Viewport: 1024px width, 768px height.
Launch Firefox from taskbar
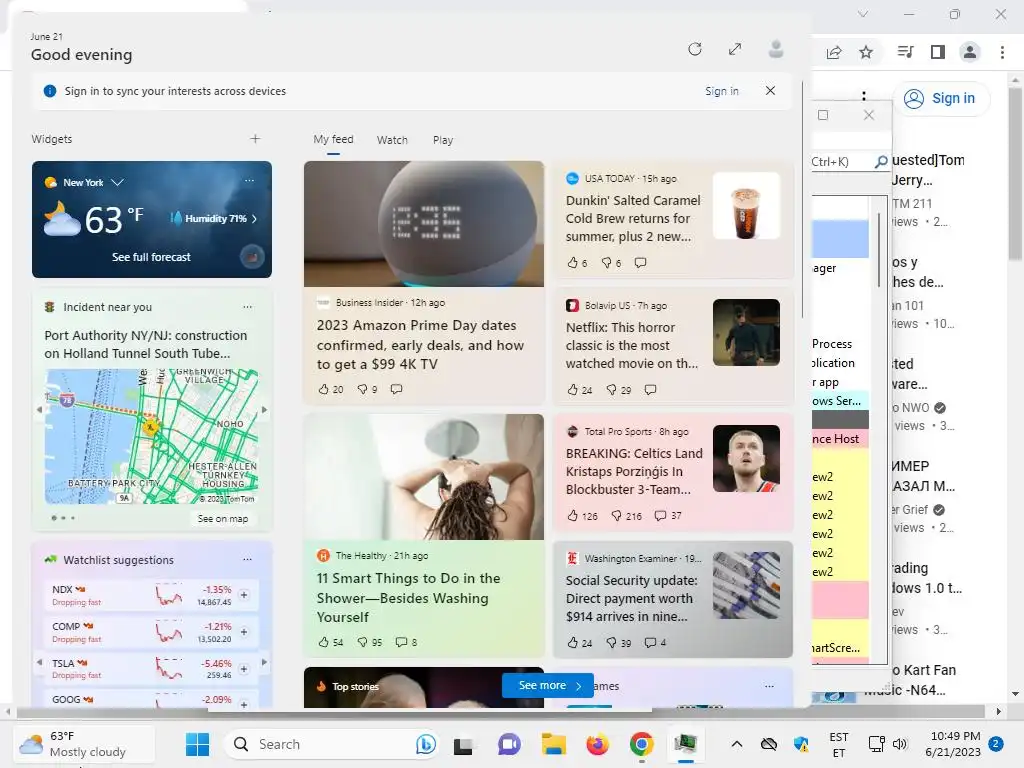[597, 744]
